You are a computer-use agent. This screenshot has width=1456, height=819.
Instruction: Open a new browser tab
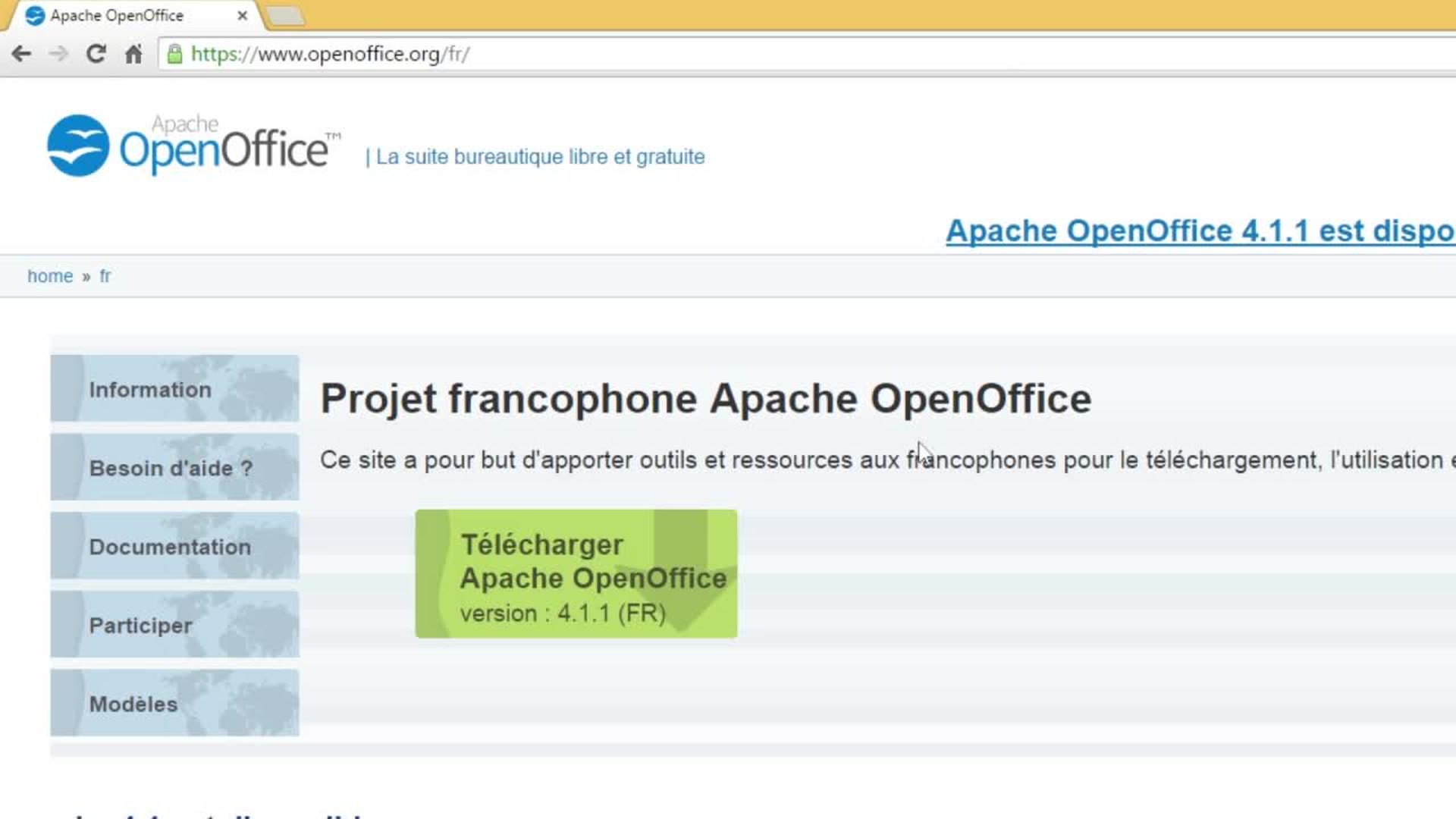click(286, 16)
